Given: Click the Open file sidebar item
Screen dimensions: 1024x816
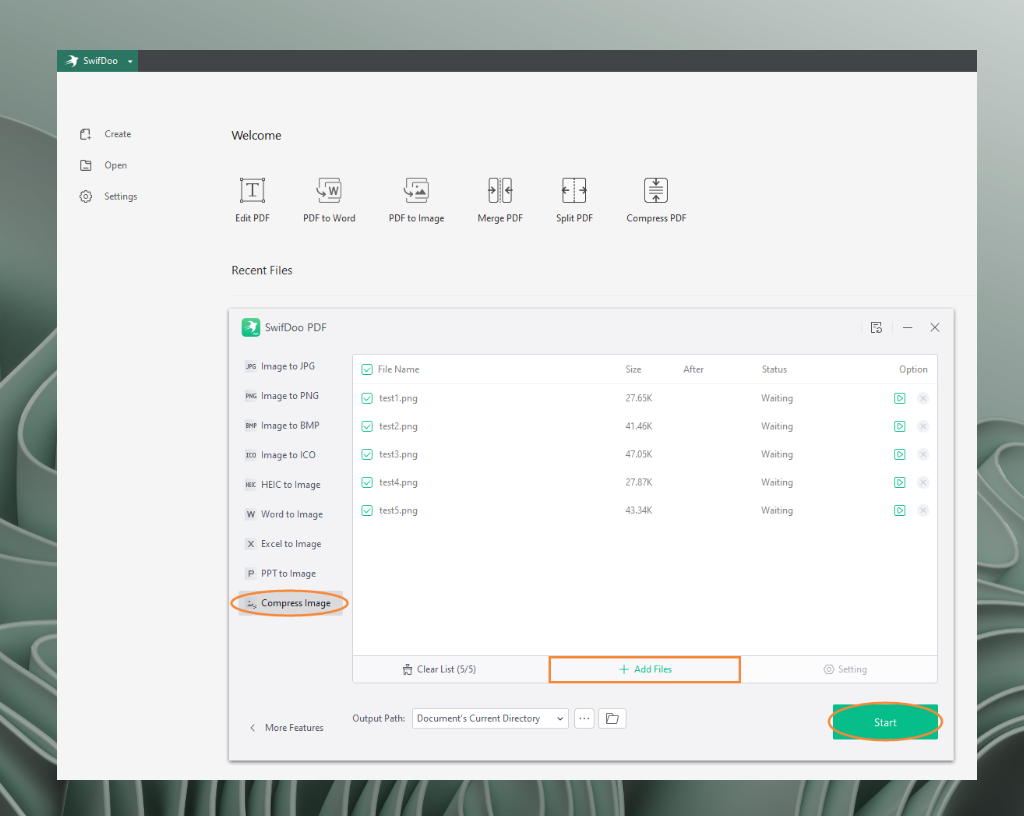Looking at the screenshot, I should (103, 165).
